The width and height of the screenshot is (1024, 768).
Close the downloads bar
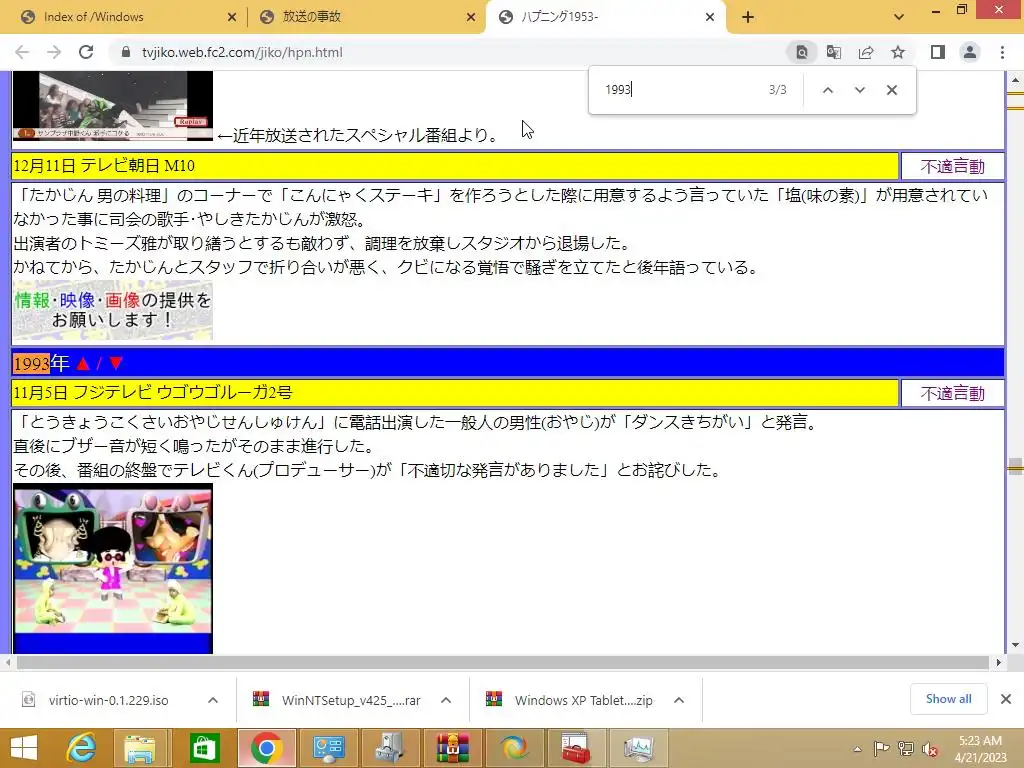pos(1006,699)
